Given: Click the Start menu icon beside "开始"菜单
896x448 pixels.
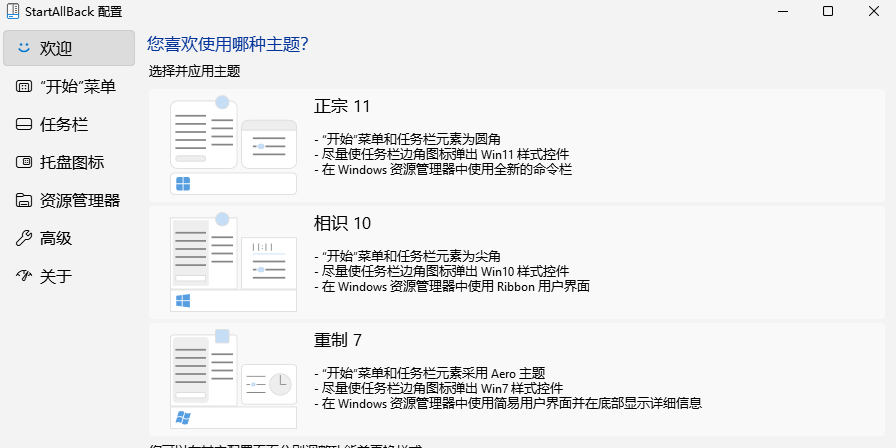Looking at the screenshot, I should click(23, 87).
